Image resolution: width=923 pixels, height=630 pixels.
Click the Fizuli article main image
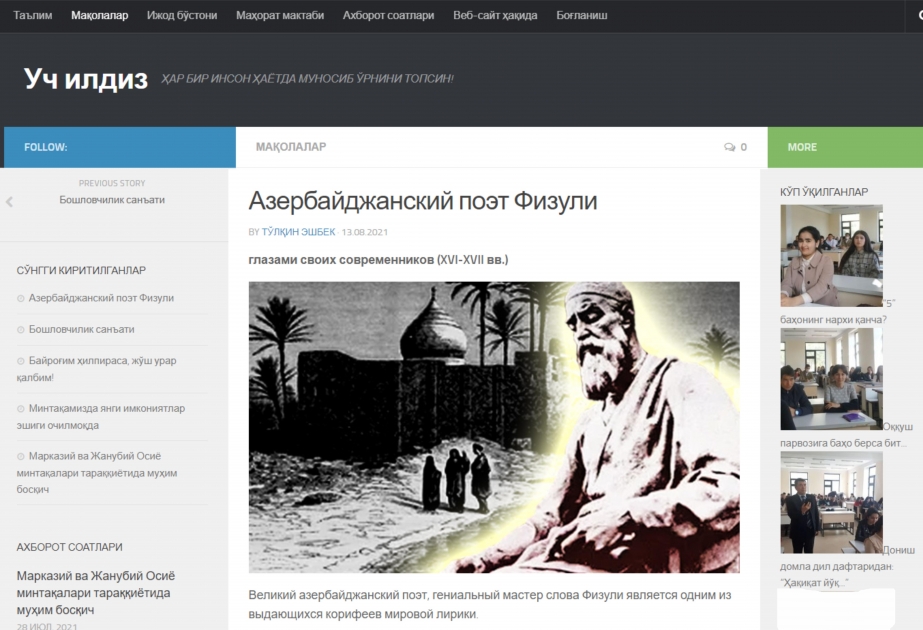click(x=494, y=427)
